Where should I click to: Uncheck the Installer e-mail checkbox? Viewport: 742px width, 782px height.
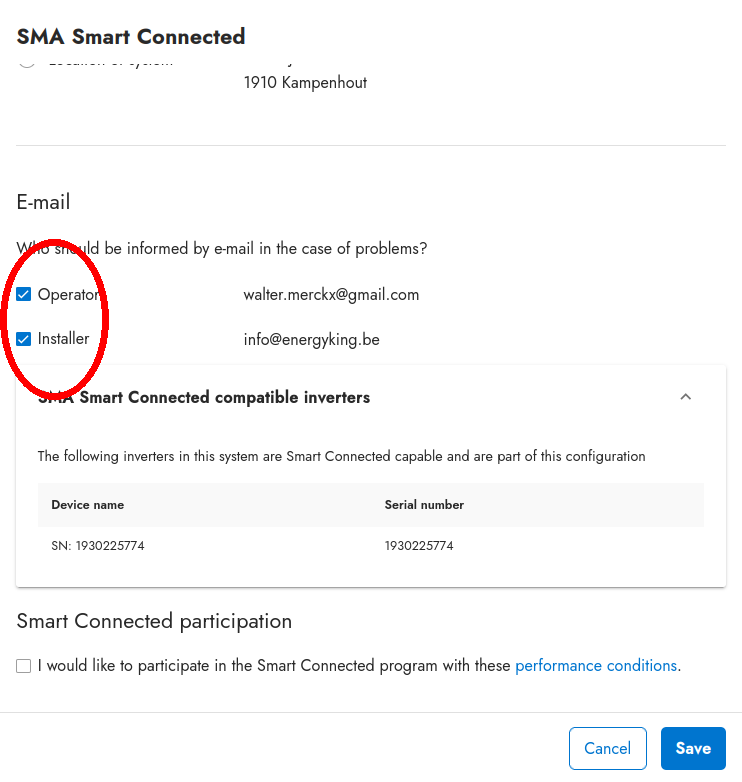pos(24,339)
